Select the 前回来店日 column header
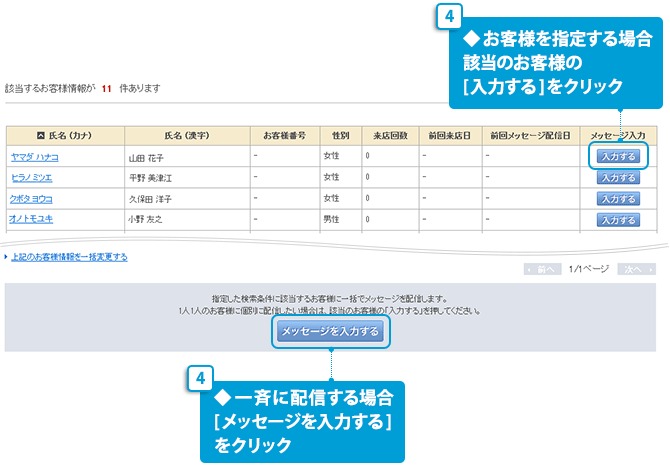The width and height of the screenshot is (670, 465). click(x=450, y=135)
